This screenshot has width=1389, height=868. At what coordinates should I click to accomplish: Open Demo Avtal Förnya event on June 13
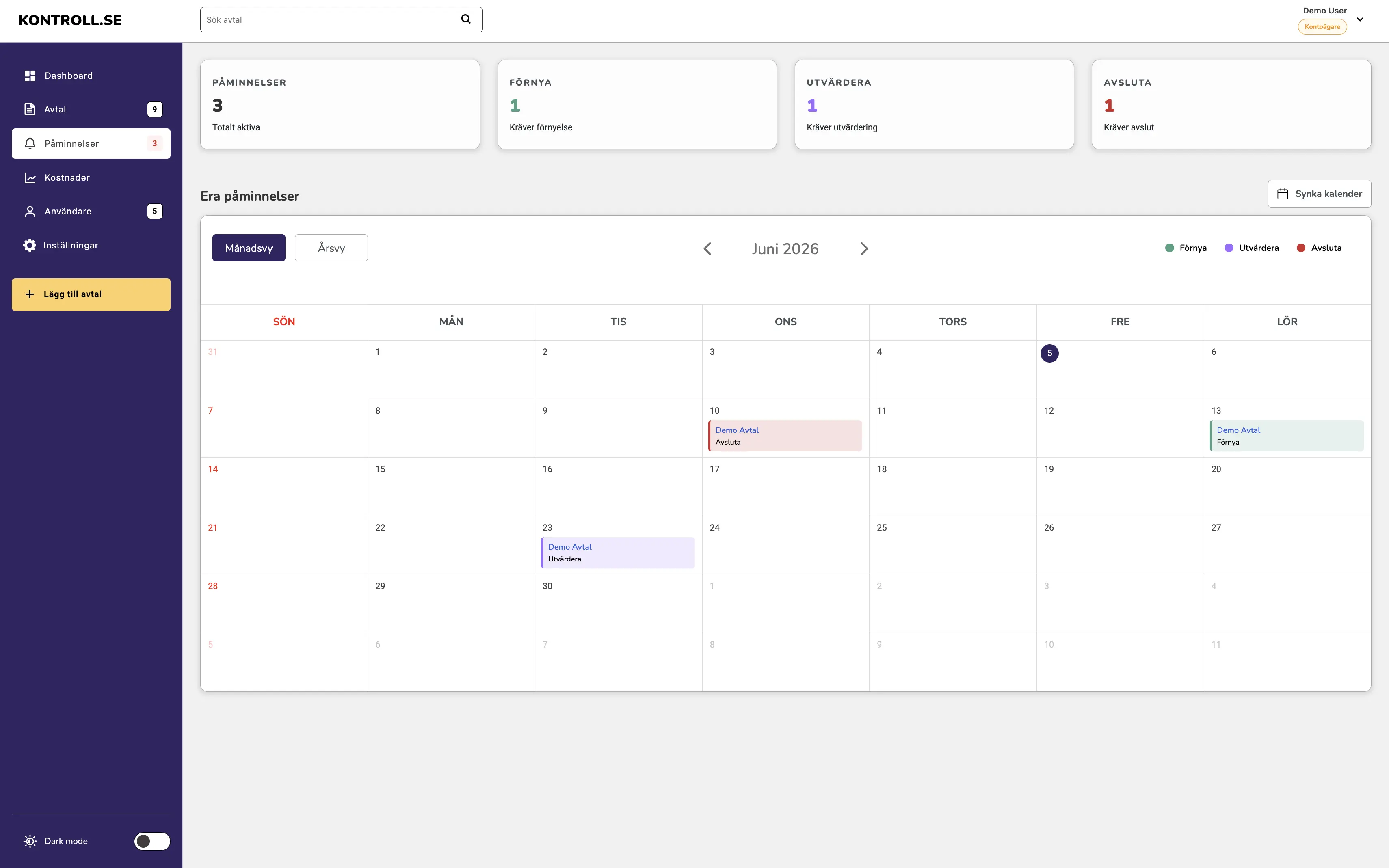click(x=1286, y=436)
